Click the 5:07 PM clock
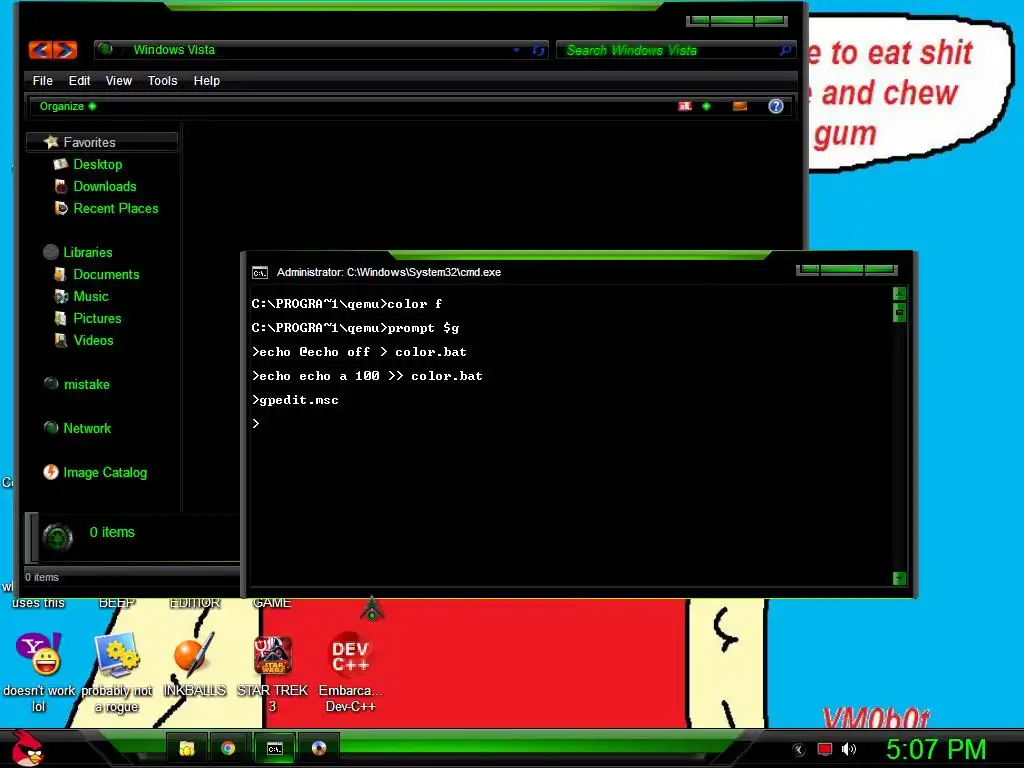This screenshot has width=1024, height=768. point(936,749)
